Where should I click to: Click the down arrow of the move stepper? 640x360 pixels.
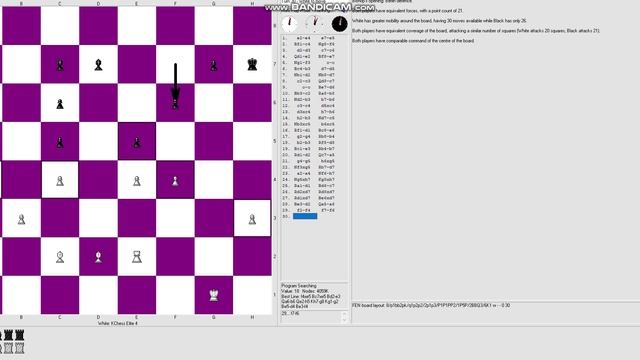coord(344,320)
